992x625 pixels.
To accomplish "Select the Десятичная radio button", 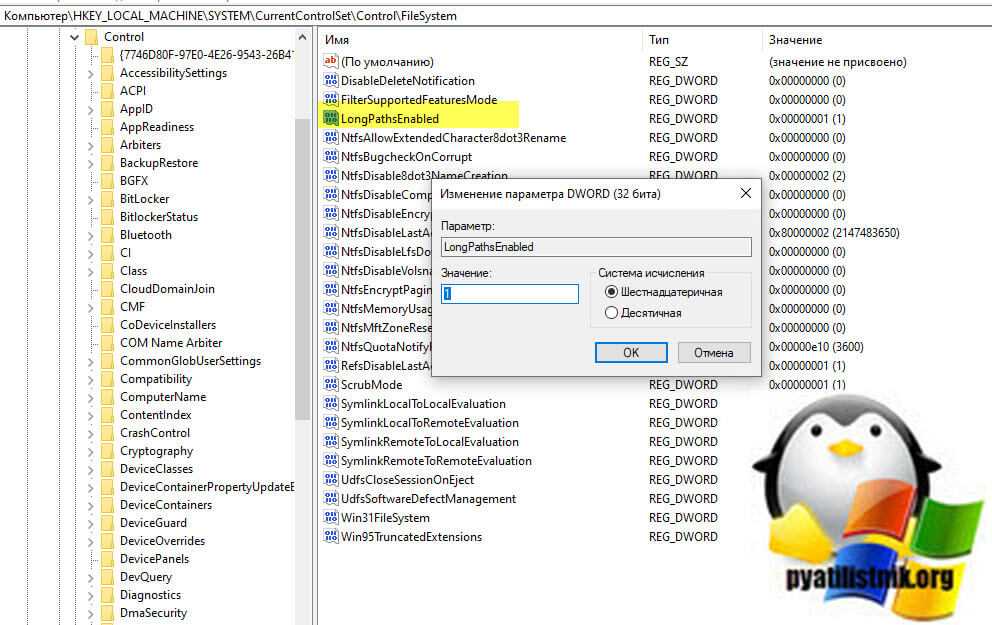I will (x=612, y=313).
